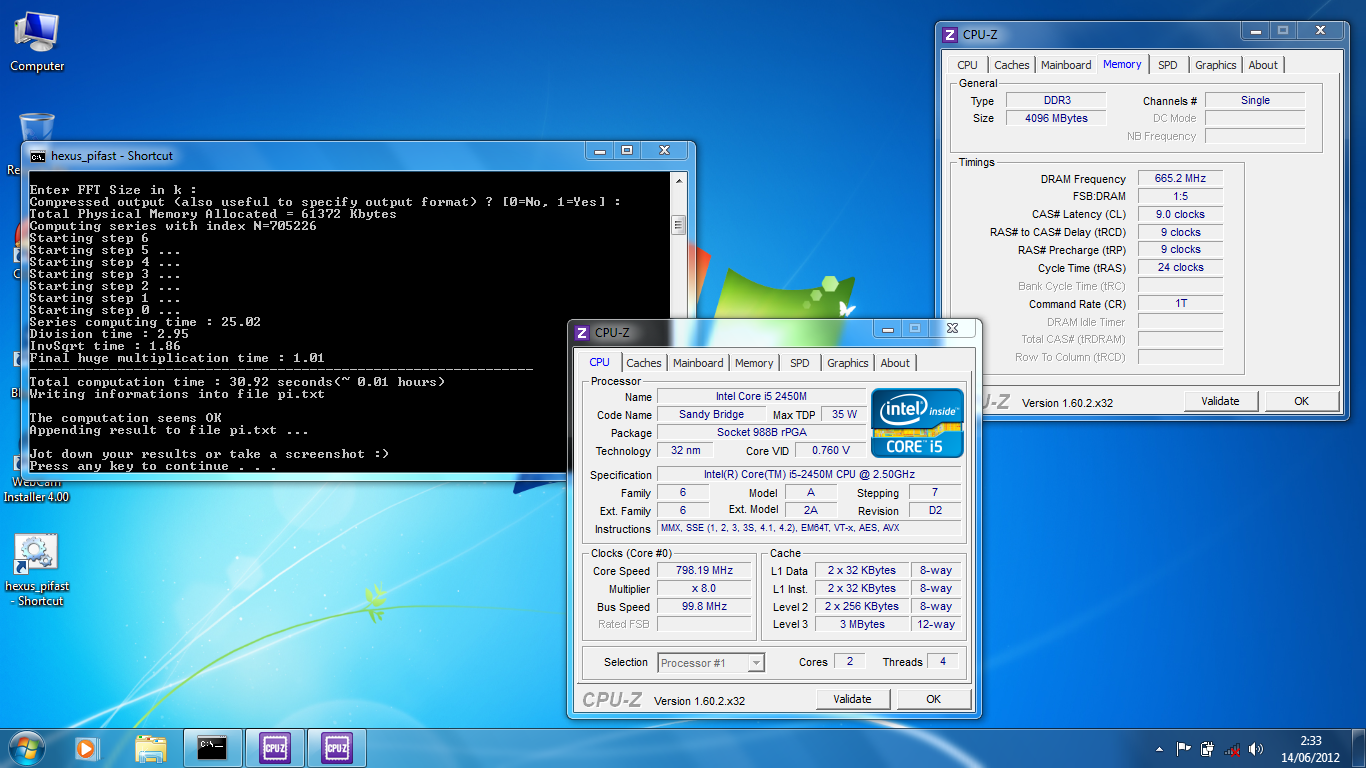Click the console vertical scrollbar thumb

click(677, 225)
